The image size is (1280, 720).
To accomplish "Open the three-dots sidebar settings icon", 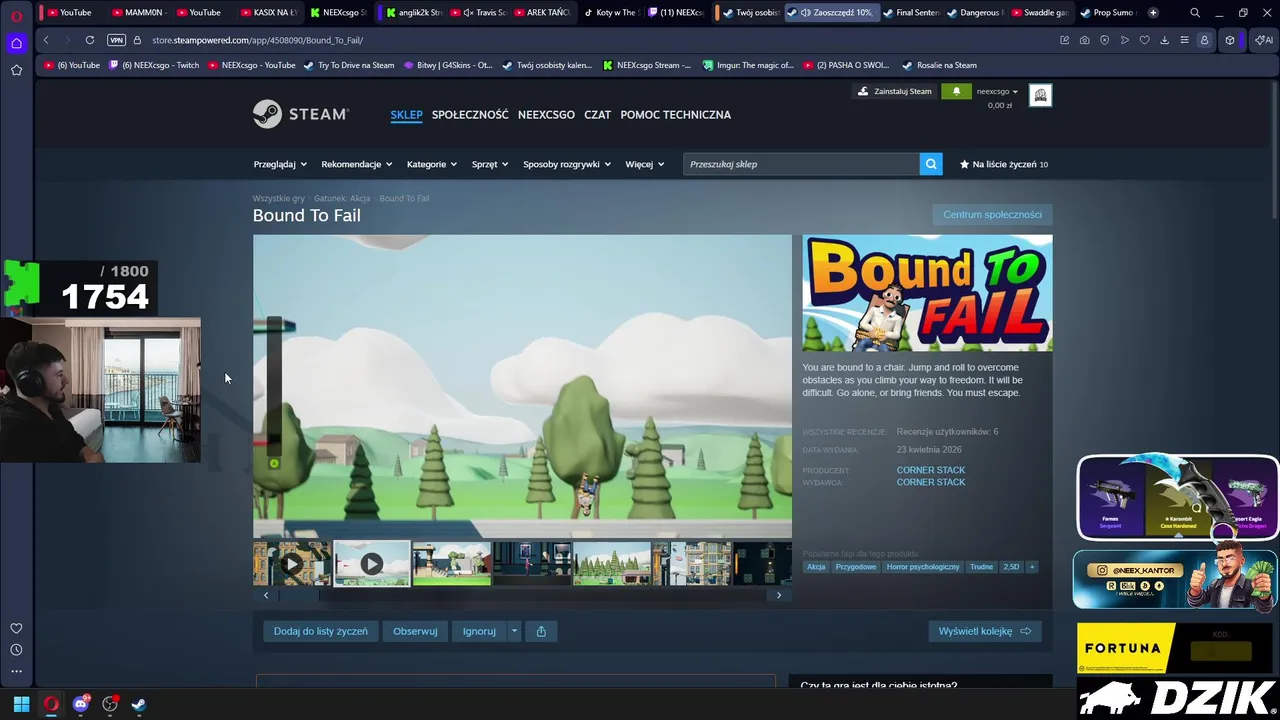I will (16, 672).
